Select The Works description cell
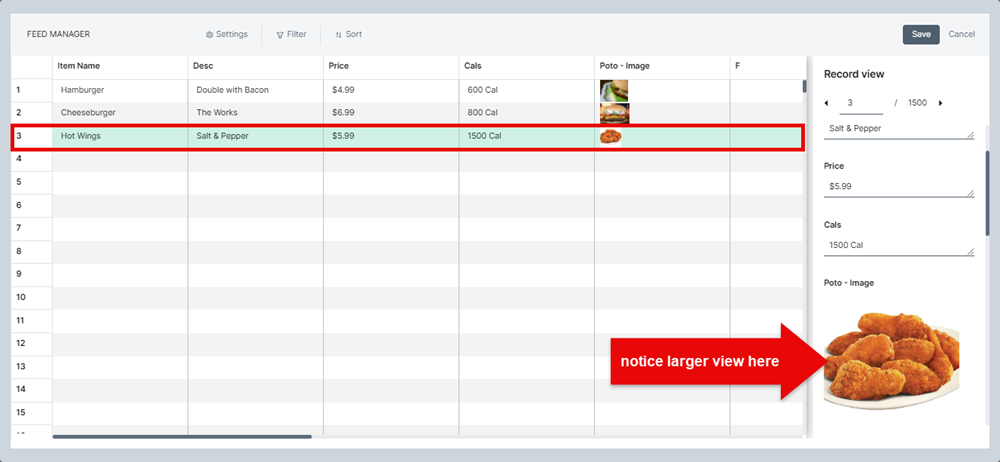Screen dimensions: 1000x462 point(256,113)
